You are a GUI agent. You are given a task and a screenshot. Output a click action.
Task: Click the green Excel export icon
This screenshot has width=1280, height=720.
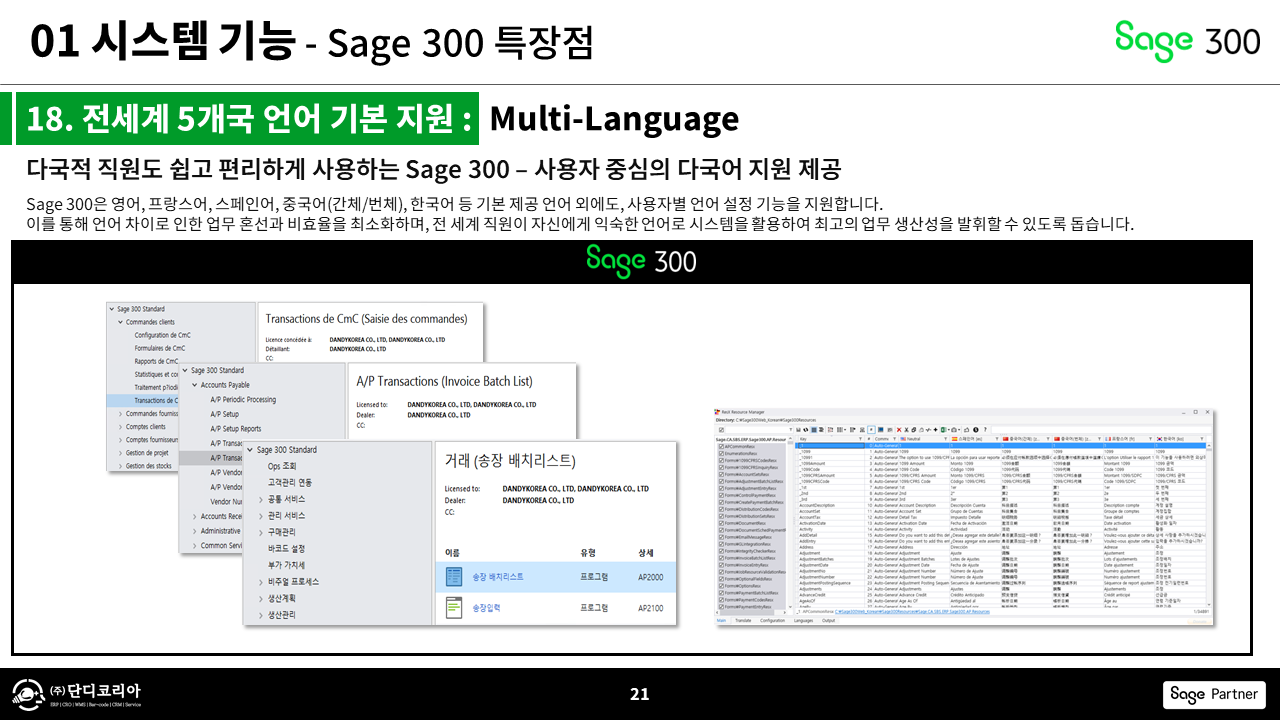pyautogui.click(x=944, y=430)
